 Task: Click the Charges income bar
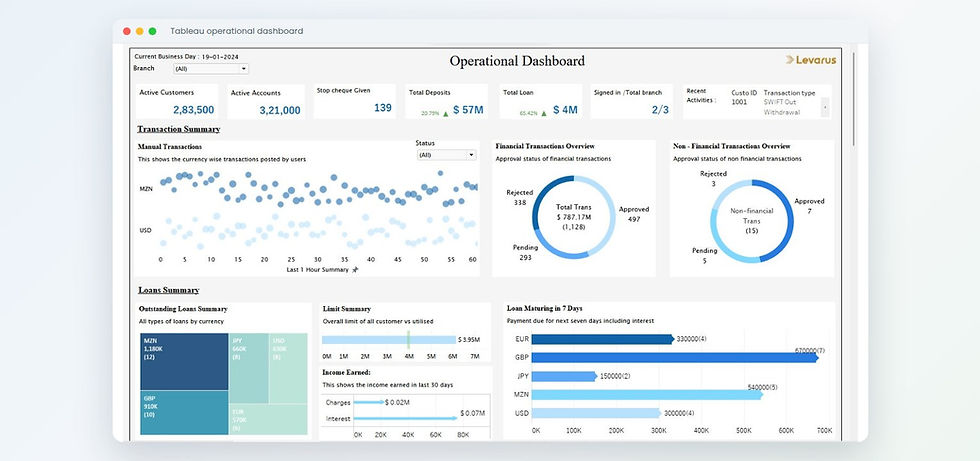point(369,402)
